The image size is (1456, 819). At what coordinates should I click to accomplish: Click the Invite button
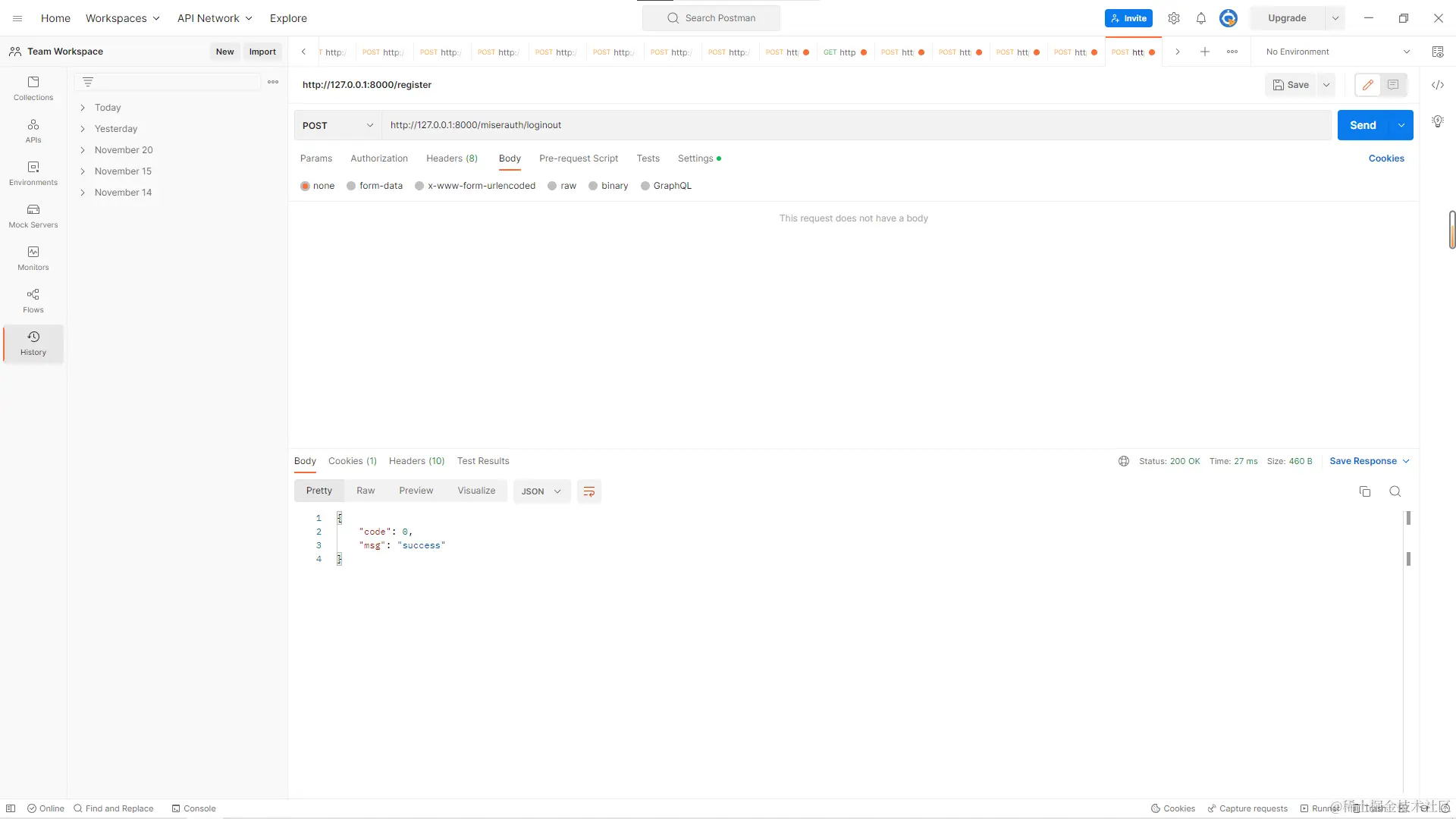click(1128, 18)
